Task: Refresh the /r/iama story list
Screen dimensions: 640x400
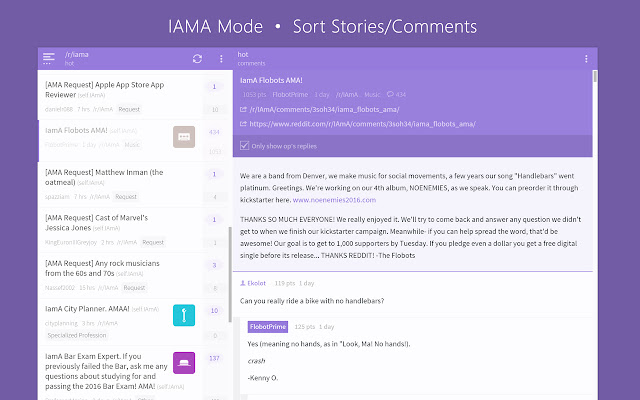Action: (x=197, y=59)
